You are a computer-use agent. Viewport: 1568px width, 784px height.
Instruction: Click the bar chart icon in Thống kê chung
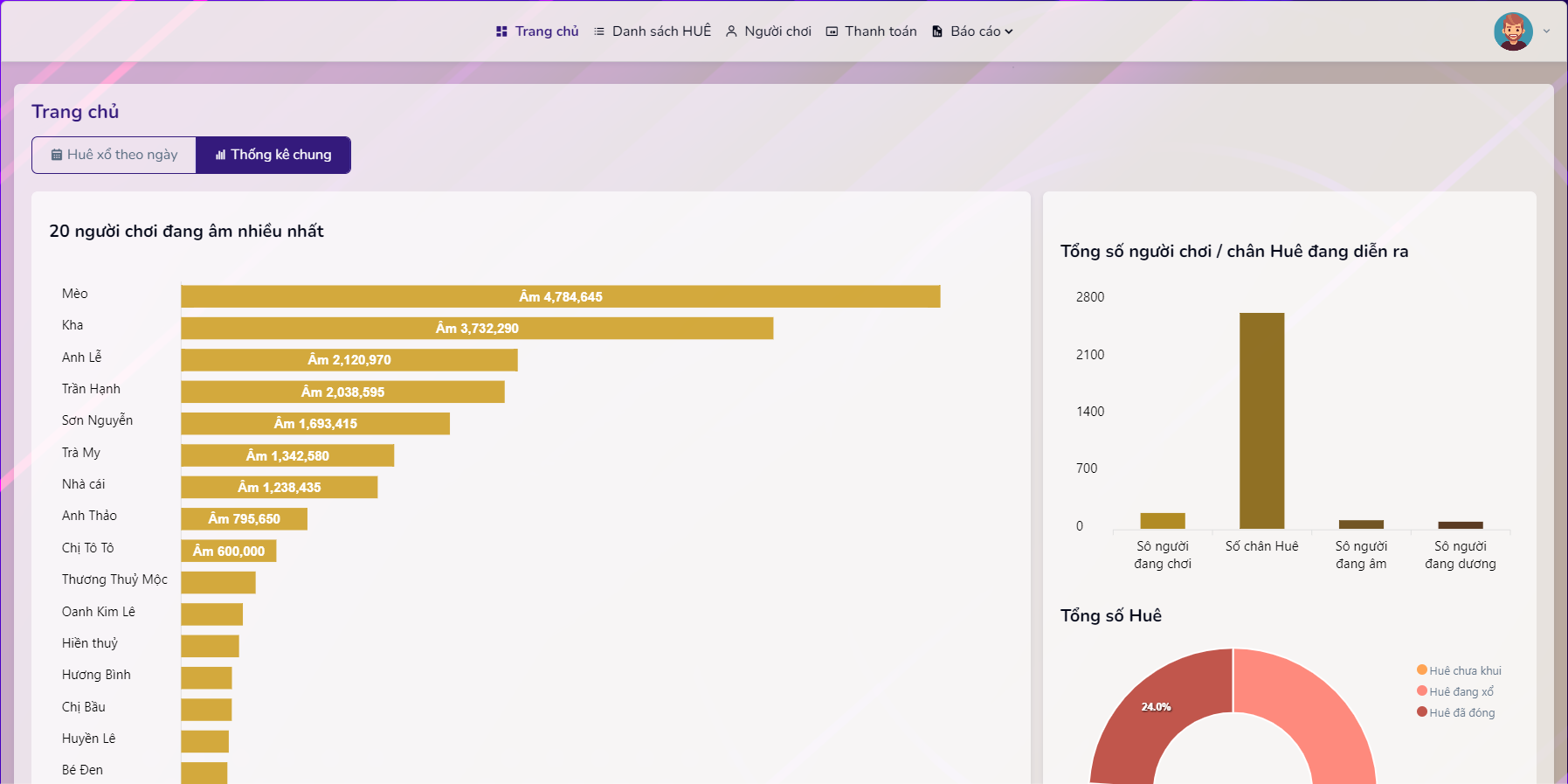coord(220,155)
